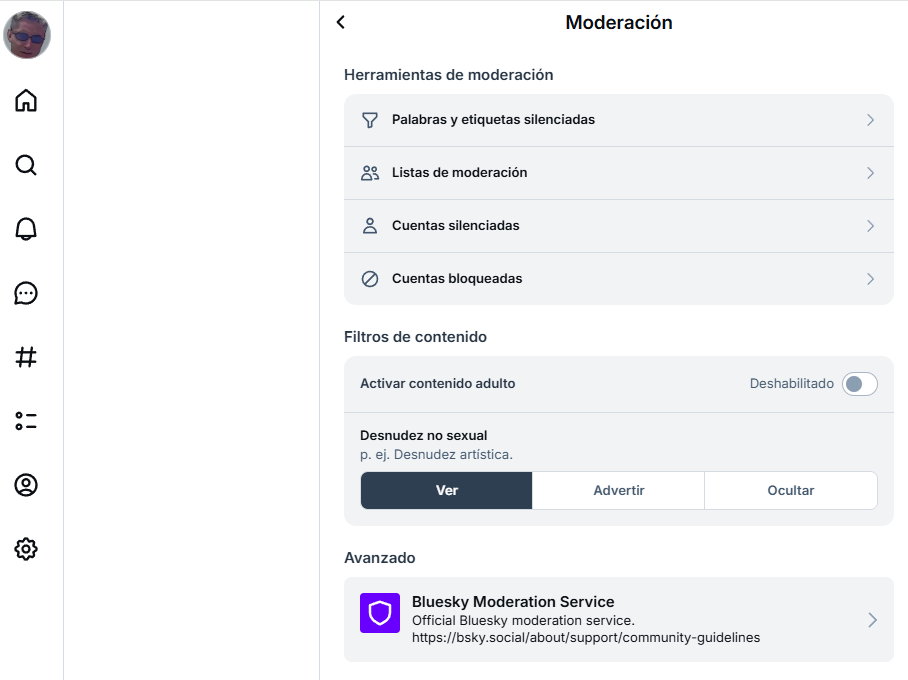Screen dimensions: 908x680
Task: Select Advertir for Desnudez no sexual
Action: [618, 491]
